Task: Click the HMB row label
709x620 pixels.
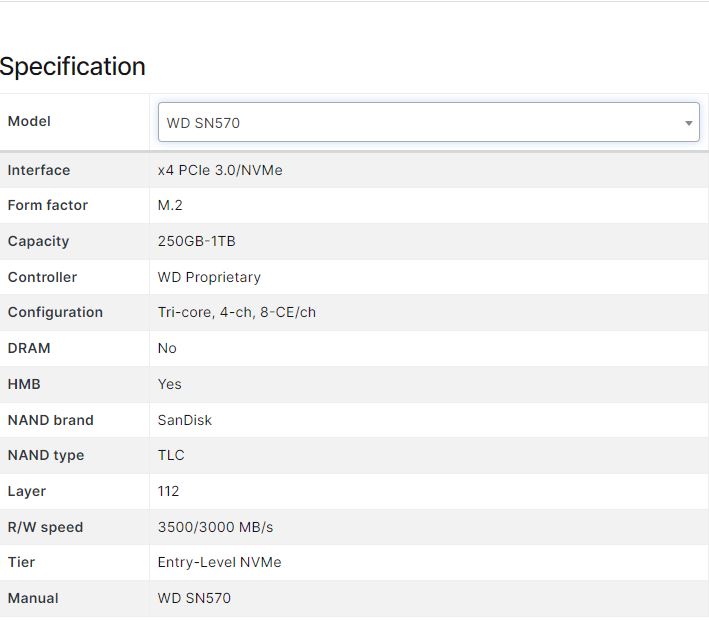Action: click(25, 384)
